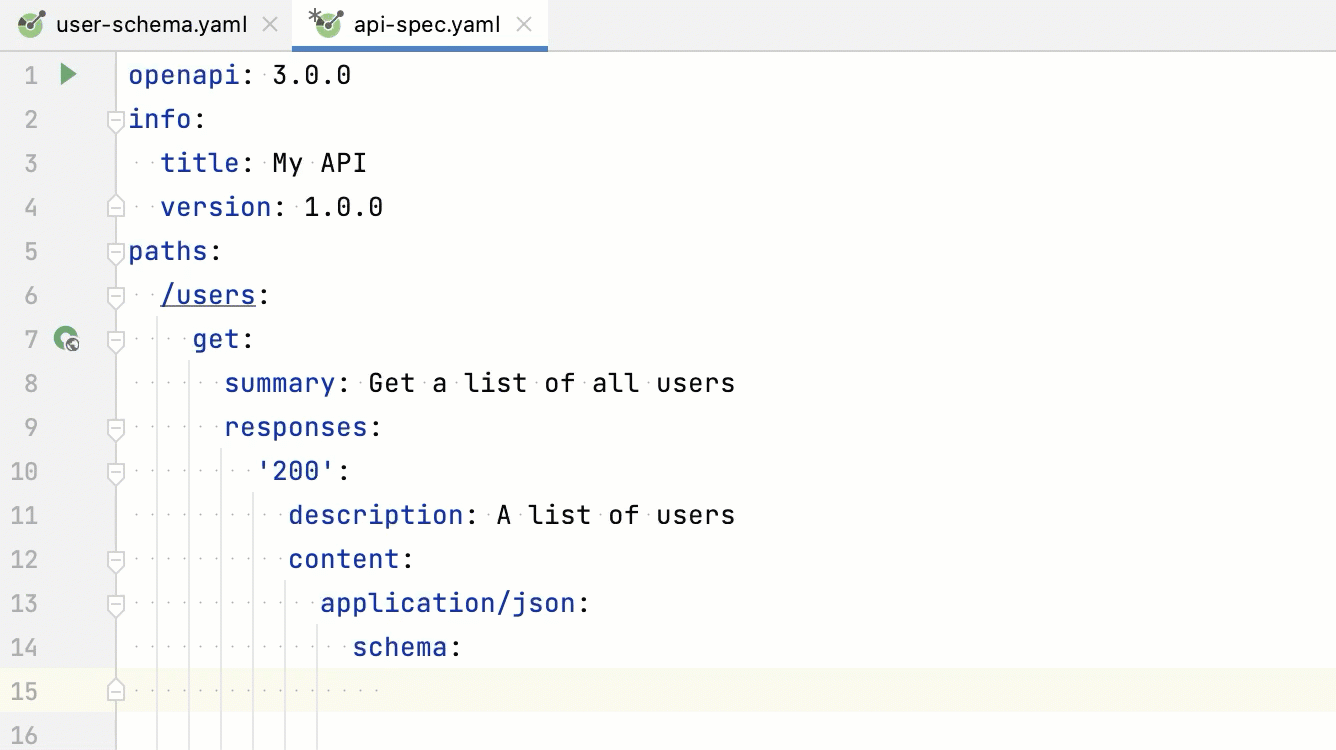Collapse the content section fold

(x=115, y=560)
